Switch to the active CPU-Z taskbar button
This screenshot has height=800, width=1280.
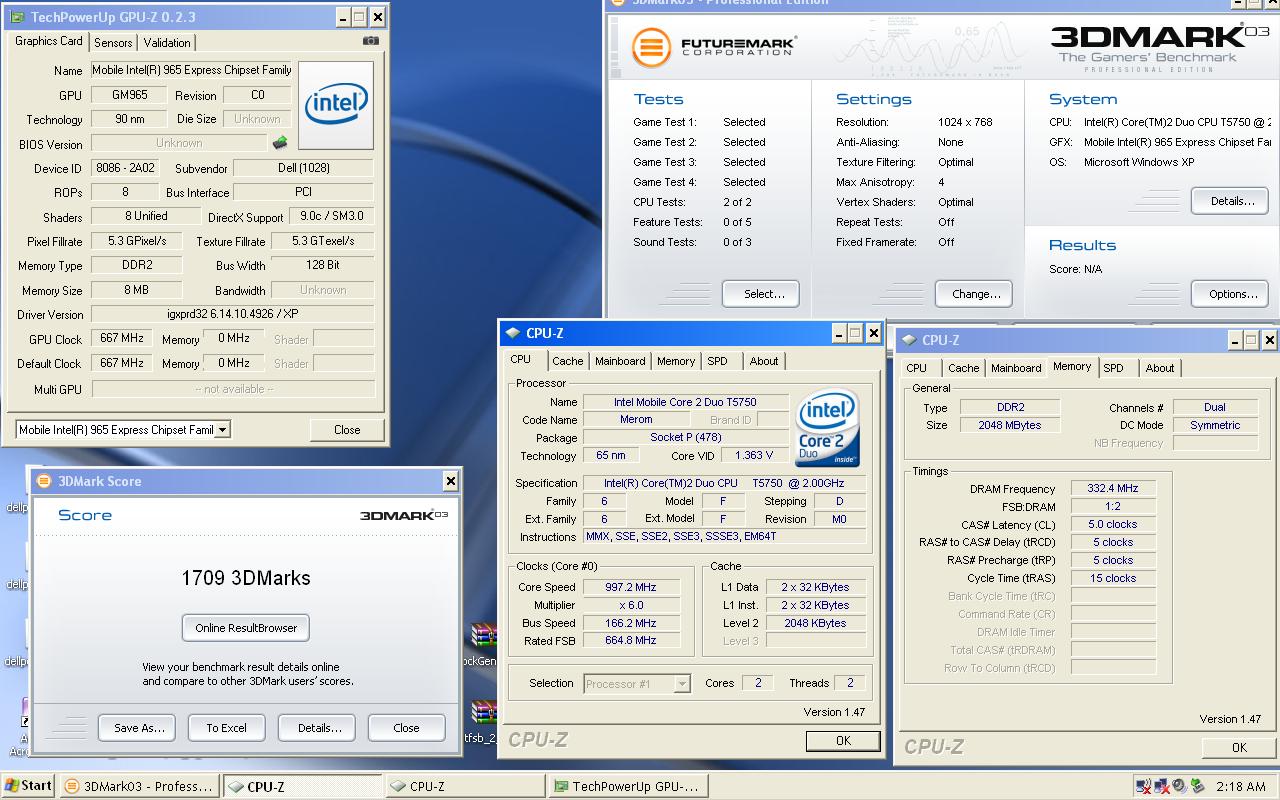coord(302,786)
